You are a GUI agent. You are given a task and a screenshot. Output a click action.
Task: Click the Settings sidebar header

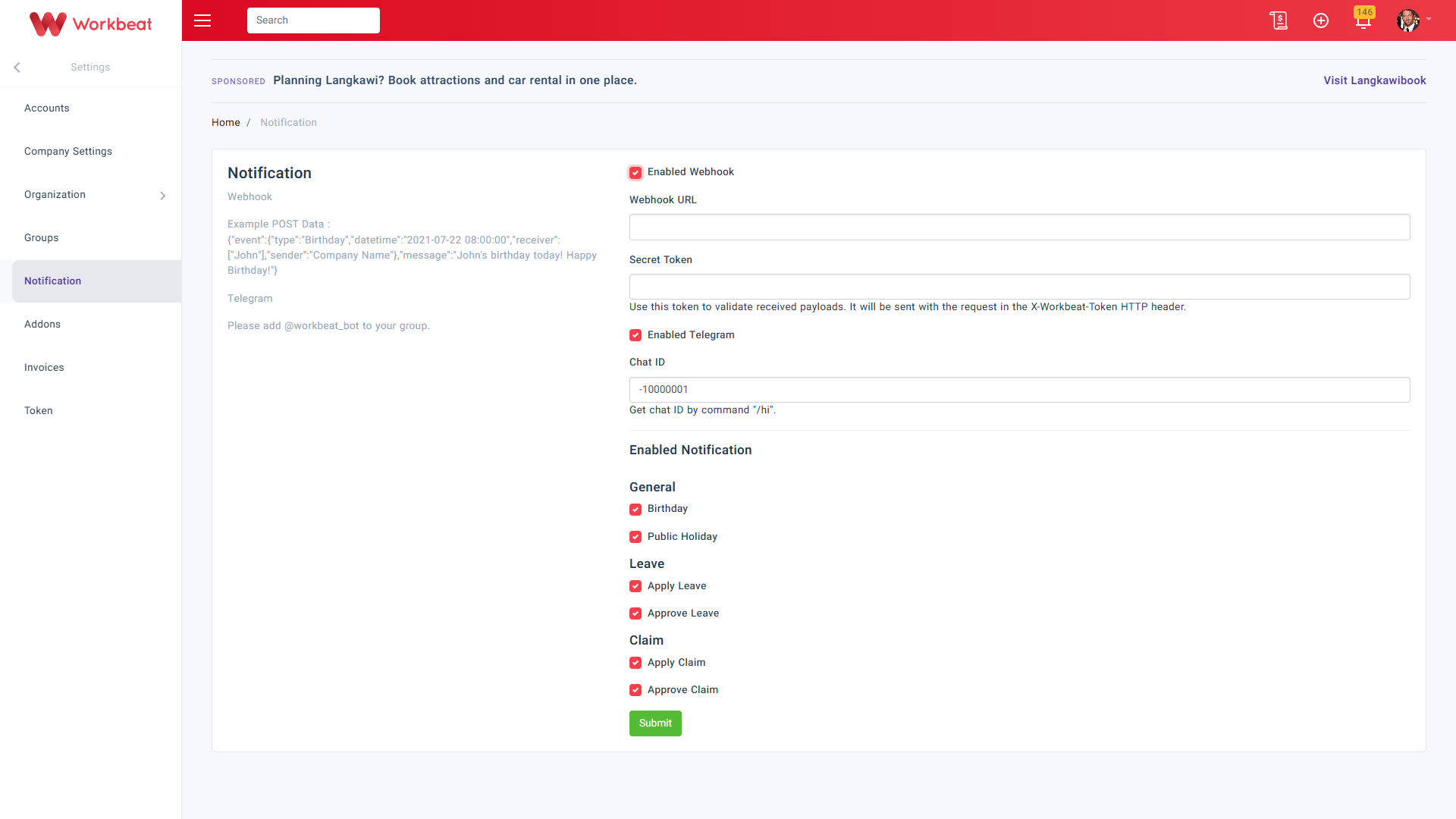click(x=90, y=67)
